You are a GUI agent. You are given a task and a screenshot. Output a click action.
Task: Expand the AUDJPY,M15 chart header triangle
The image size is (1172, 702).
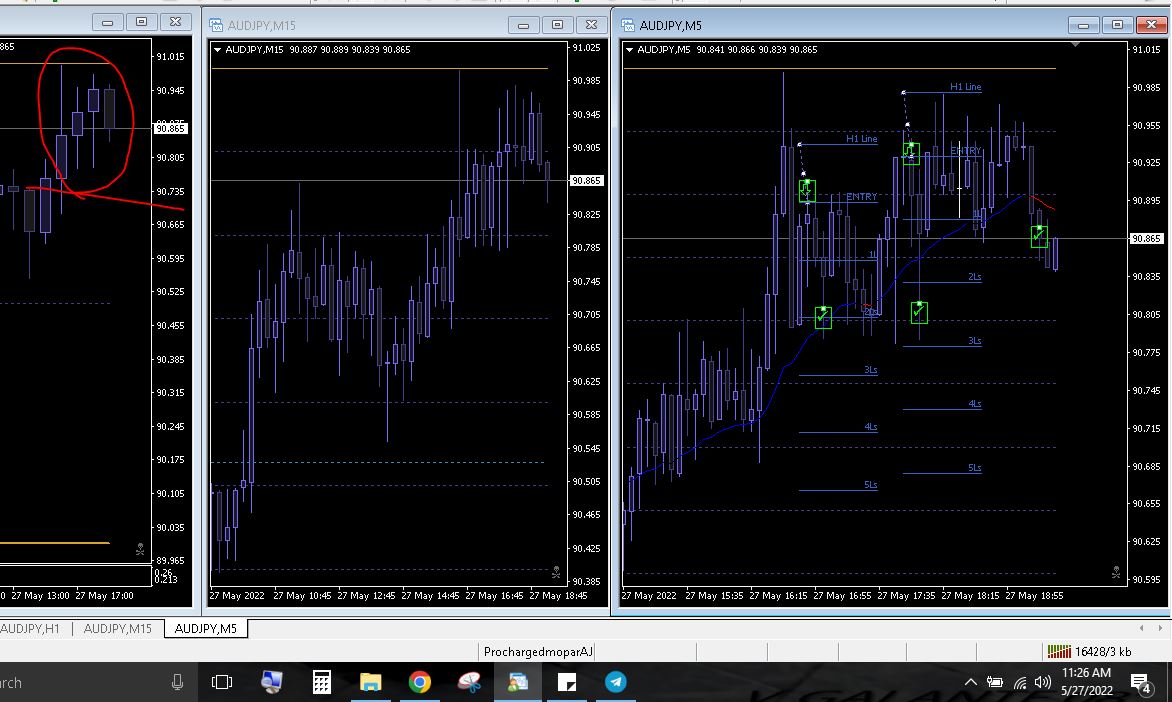[x=218, y=49]
